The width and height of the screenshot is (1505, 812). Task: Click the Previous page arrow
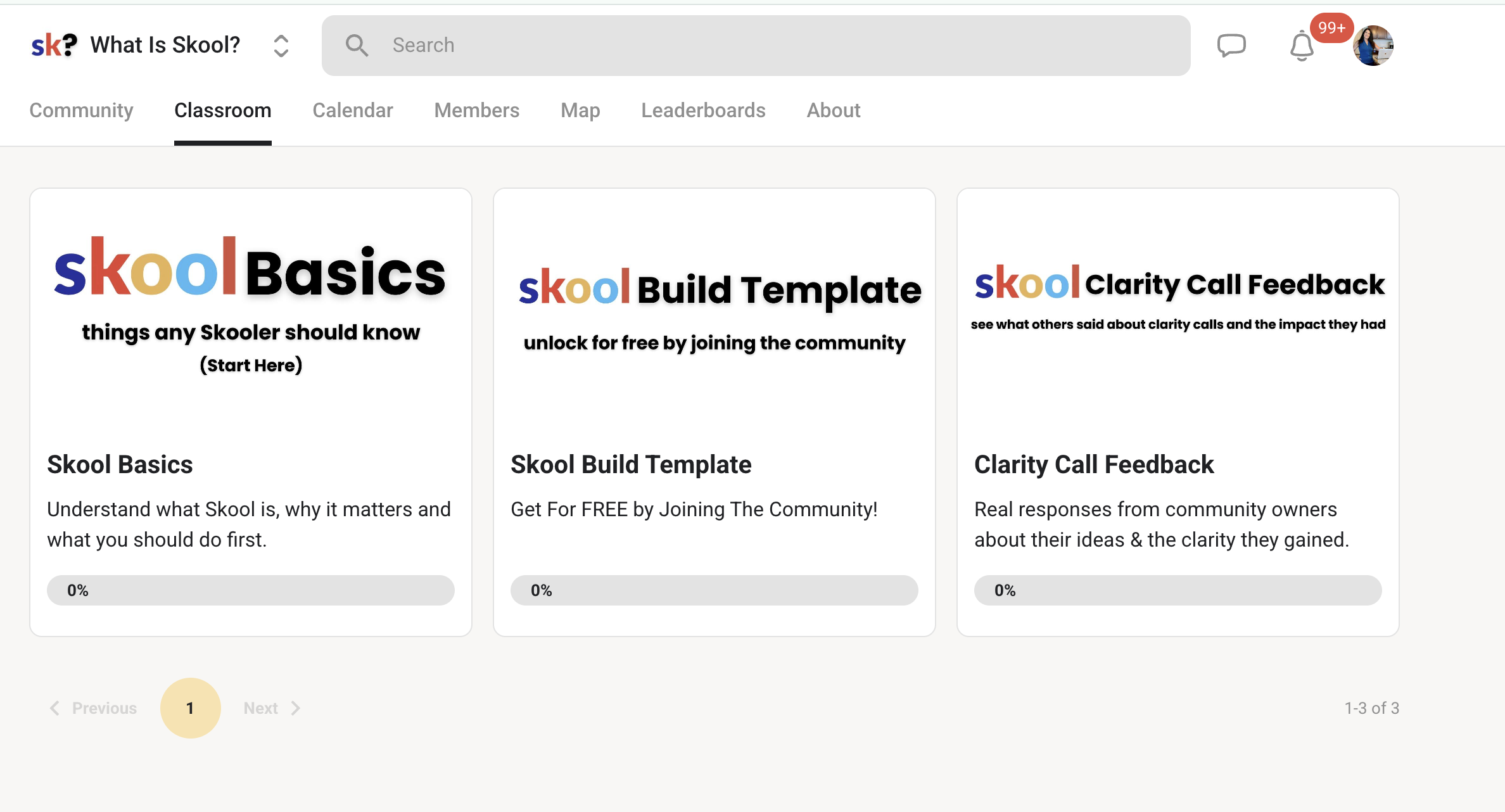(x=55, y=708)
